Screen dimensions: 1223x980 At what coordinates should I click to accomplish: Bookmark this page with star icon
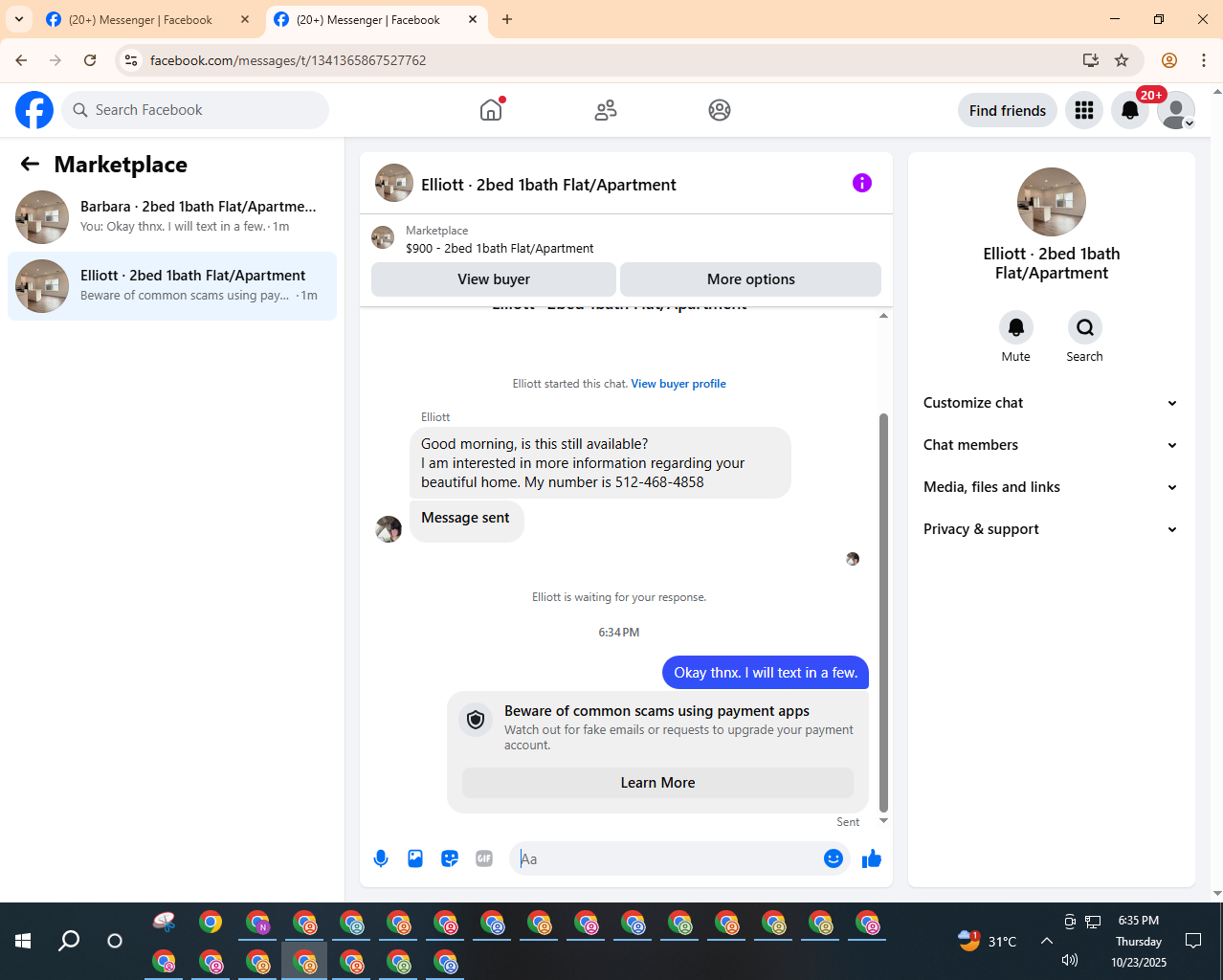(x=1122, y=60)
